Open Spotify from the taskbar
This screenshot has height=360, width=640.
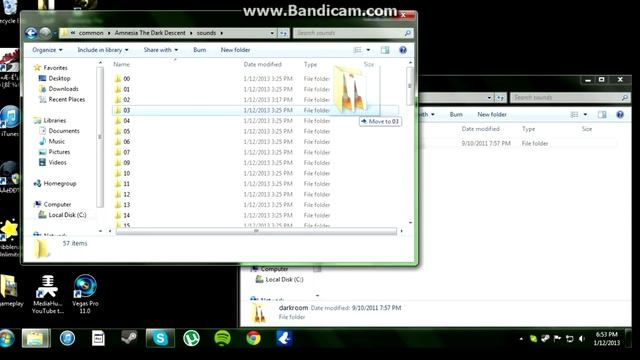tap(222, 338)
